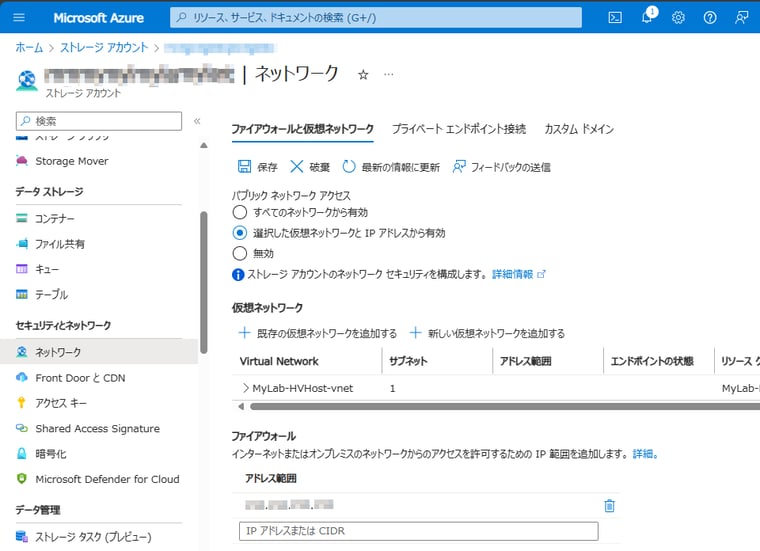The image size is (760, 551).
Task: Focus the sidebar 検索 field
Action: pos(99,121)
